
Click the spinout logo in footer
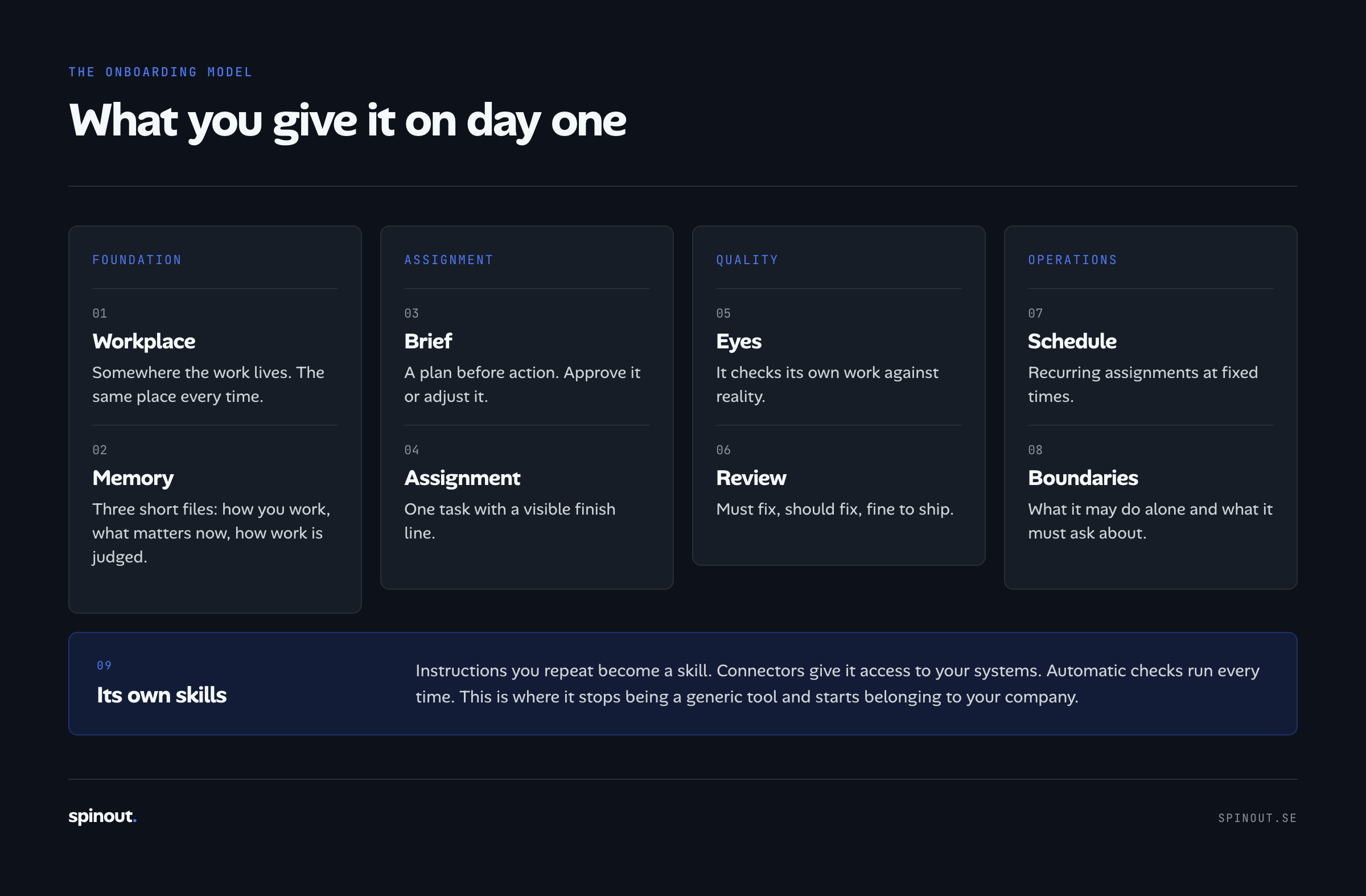(x=102, y=816)
